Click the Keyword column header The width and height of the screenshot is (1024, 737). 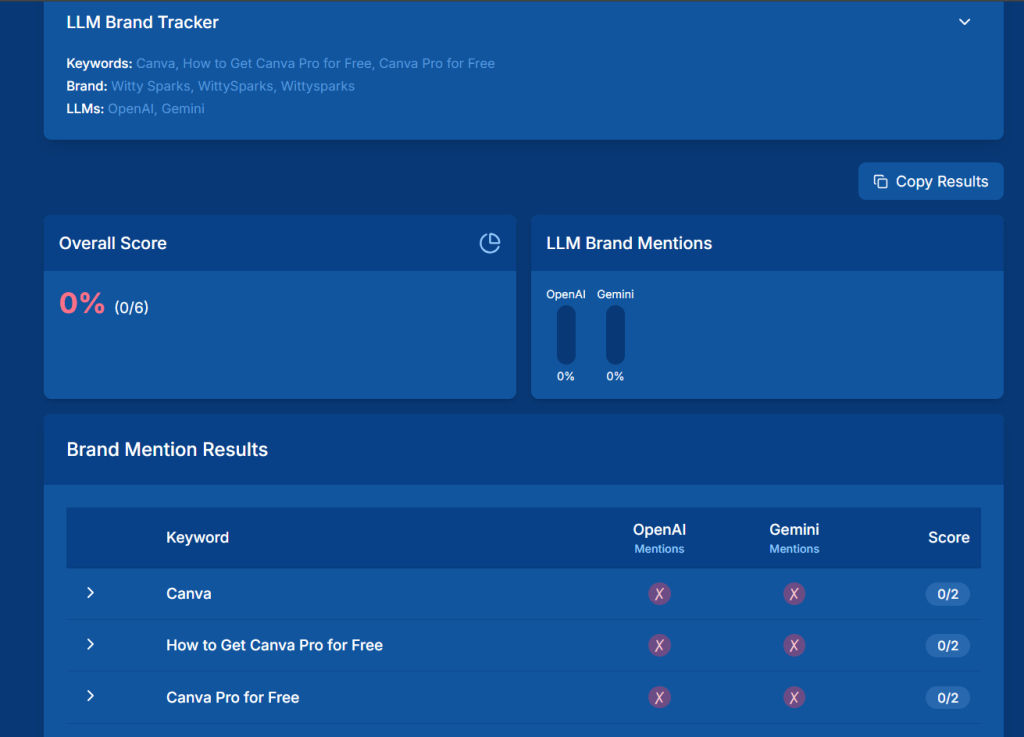(x=197, y=537)
